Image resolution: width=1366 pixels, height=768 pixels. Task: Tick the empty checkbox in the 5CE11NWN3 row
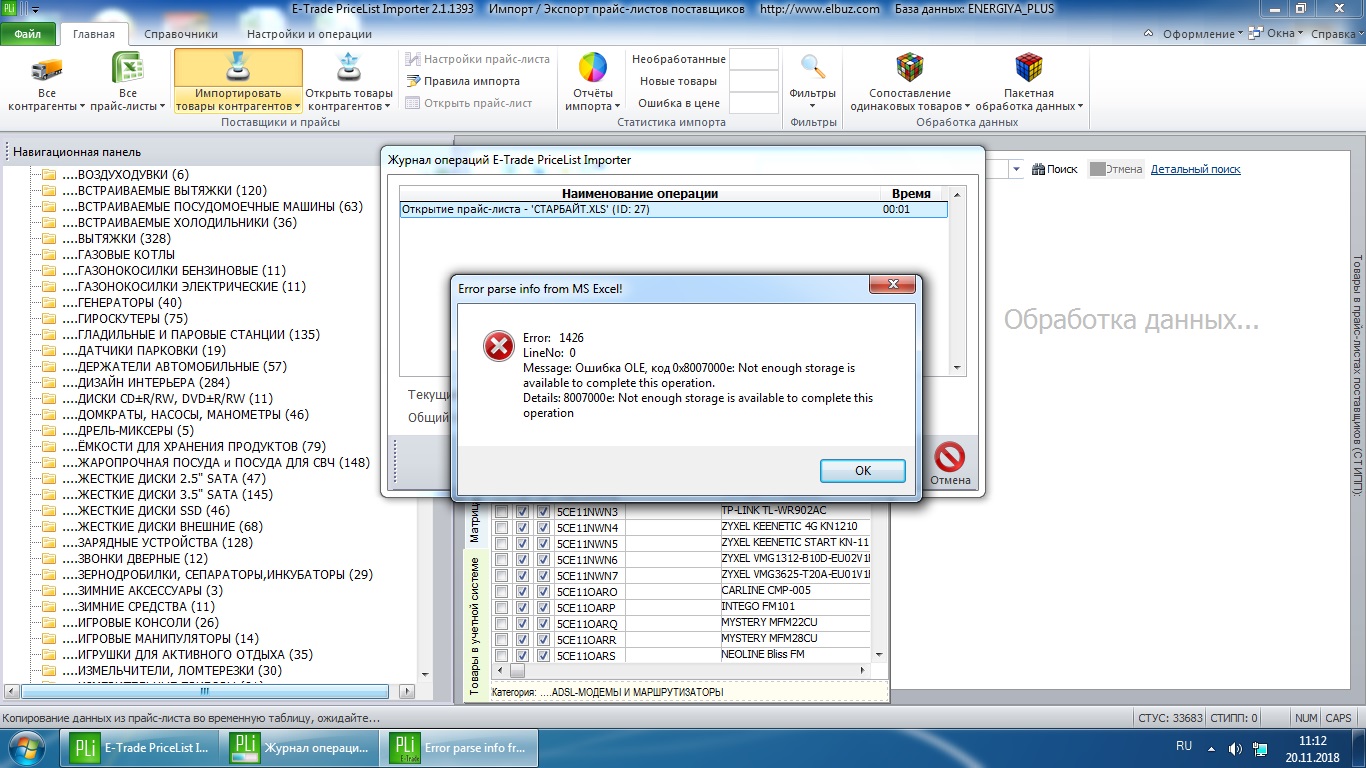(x=502, y=511)
